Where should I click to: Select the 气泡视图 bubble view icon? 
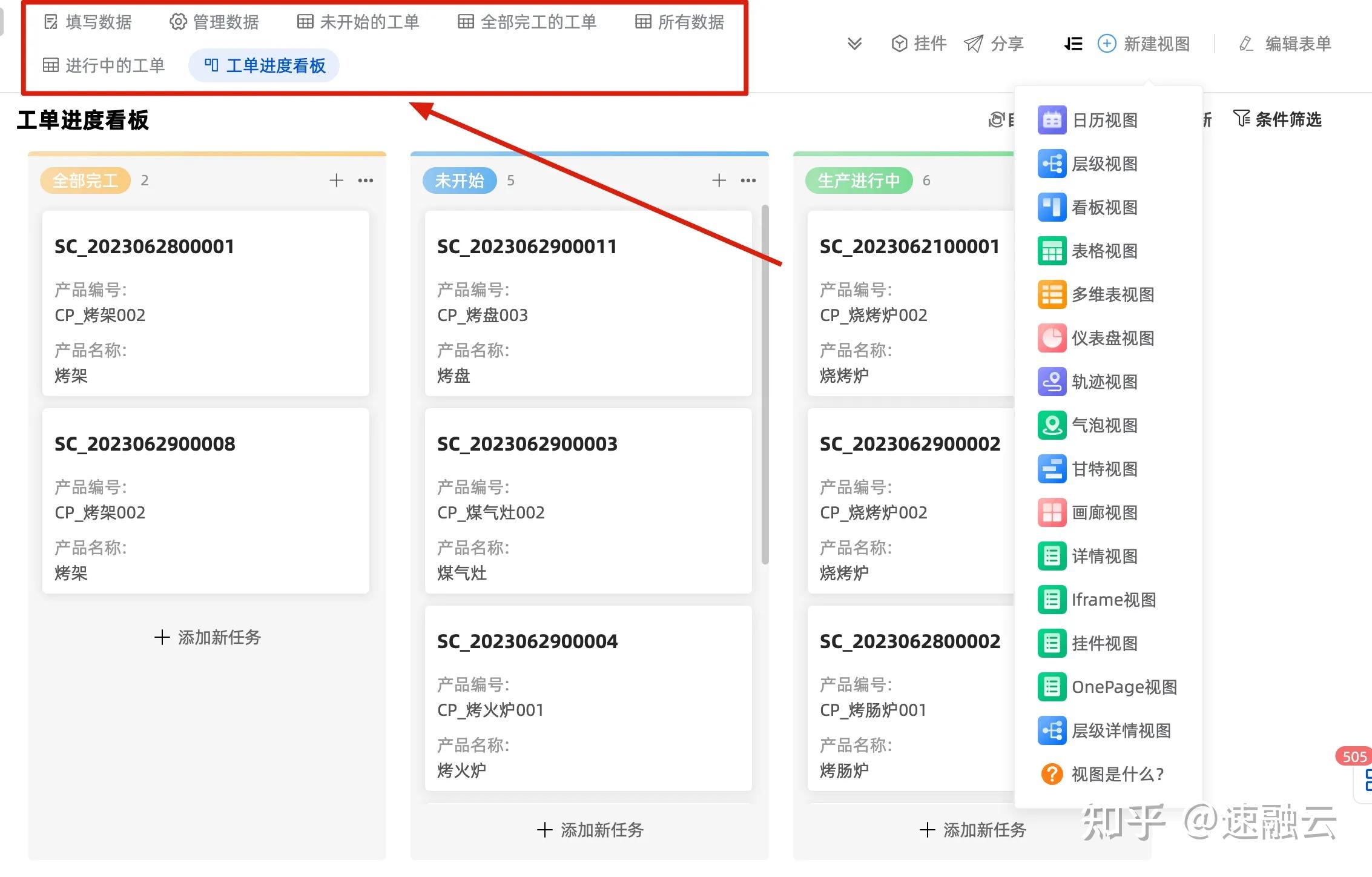coord(1052,426)
